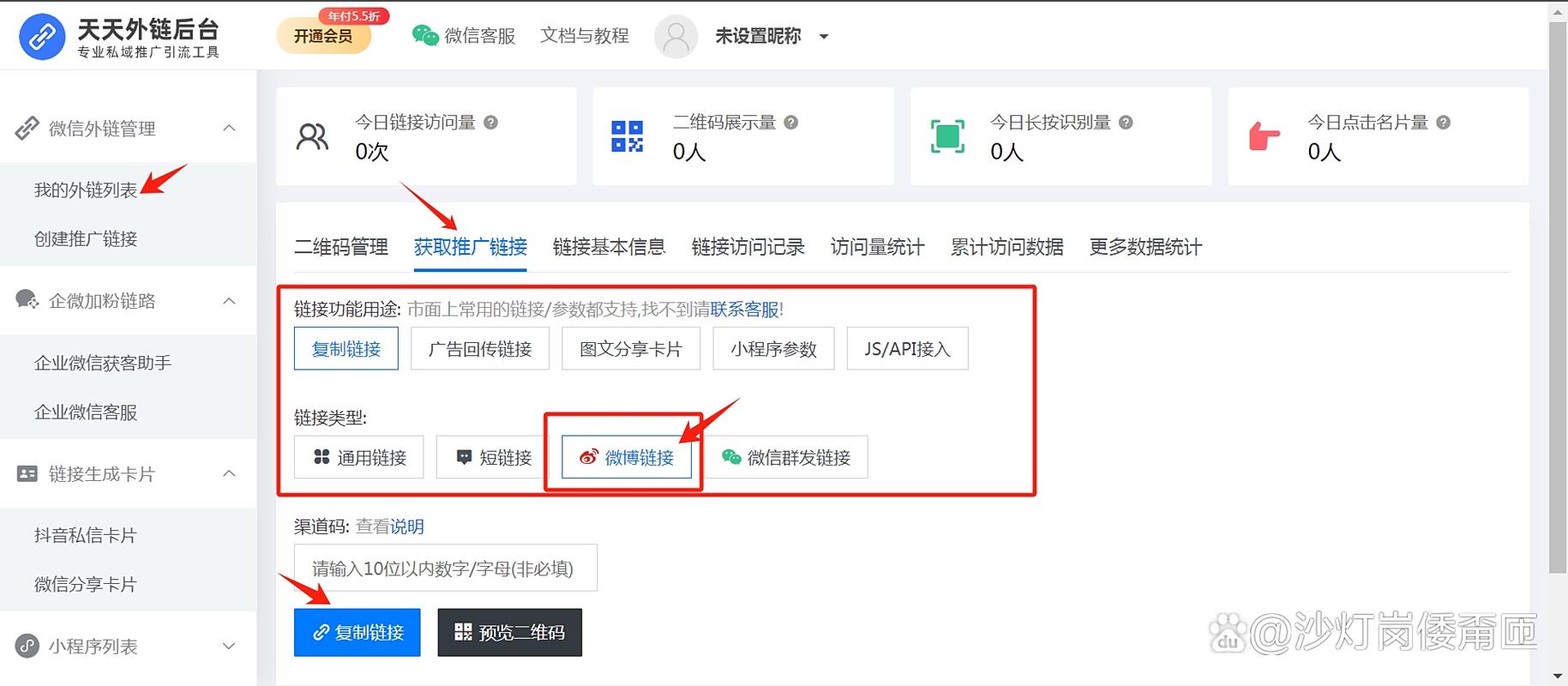The image size is (1568, 686).
Task: Switch to the 二维码管理 tab
Action: coord(341,247)
